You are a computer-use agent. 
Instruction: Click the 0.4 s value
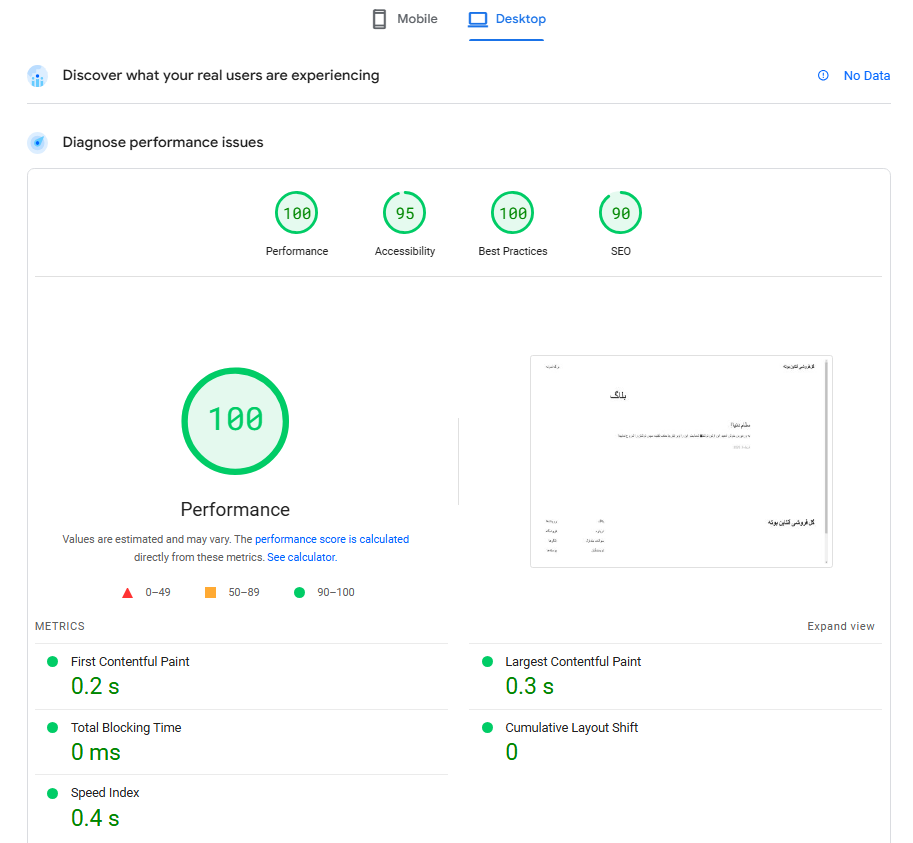(95, 818)
